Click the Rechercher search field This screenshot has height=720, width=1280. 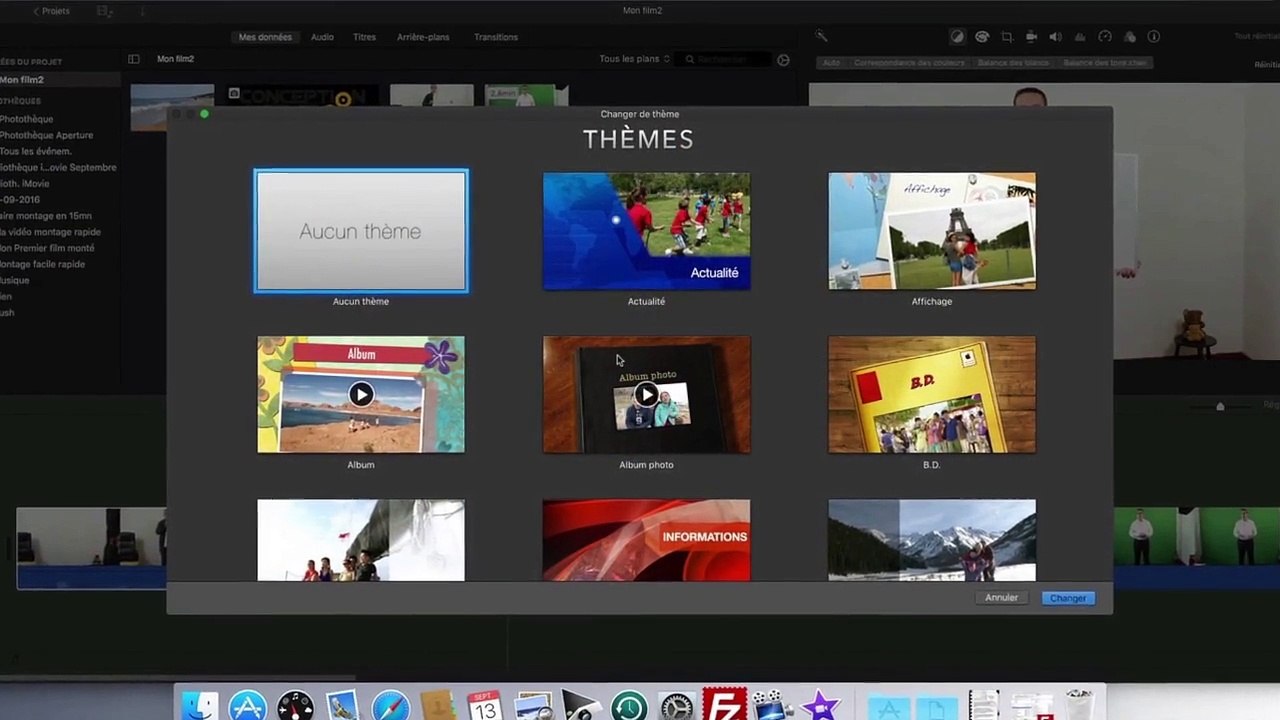(723, 60)
